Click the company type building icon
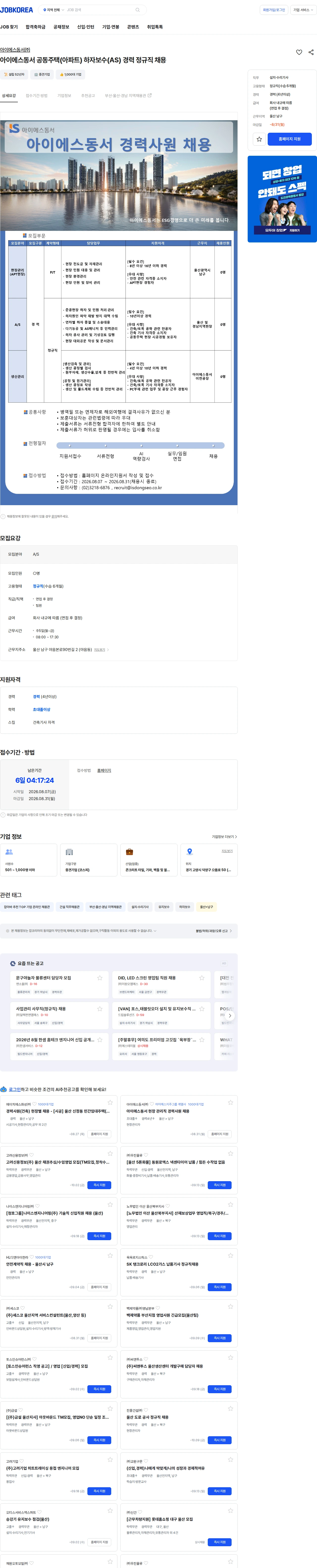 pyautogui.click(x=69, y=852)
